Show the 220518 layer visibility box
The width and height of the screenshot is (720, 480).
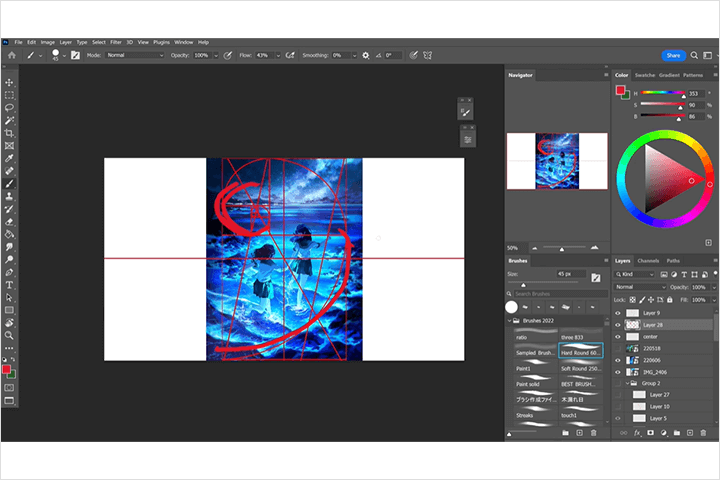(x=618, y=349)
